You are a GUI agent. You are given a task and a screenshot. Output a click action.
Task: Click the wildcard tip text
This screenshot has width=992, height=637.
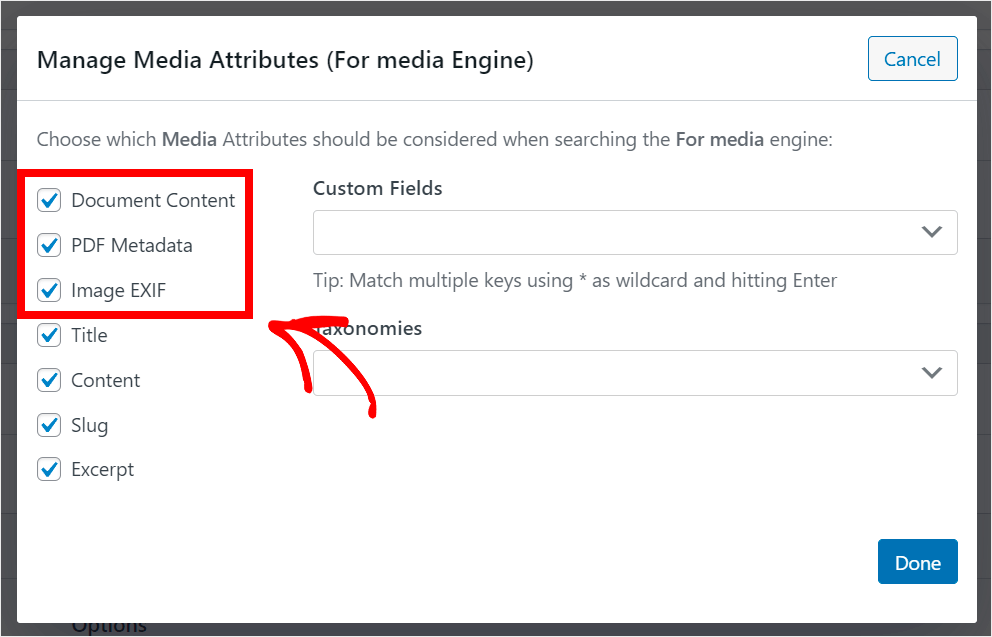[x=575, y=280]
